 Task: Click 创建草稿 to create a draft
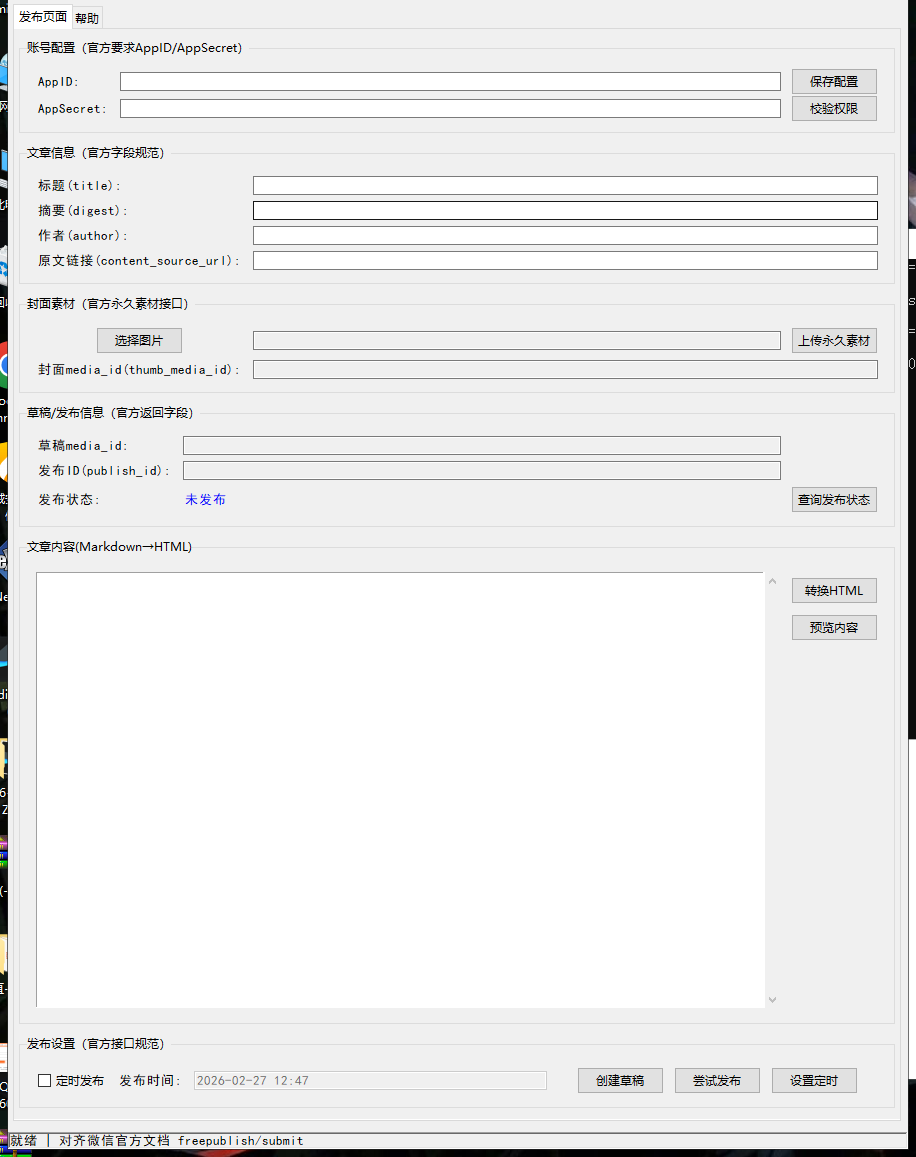(x=620, y=1080)
